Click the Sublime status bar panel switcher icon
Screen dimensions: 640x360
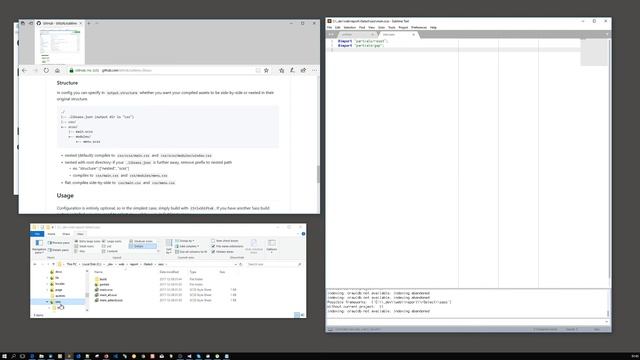coord(330,329)
